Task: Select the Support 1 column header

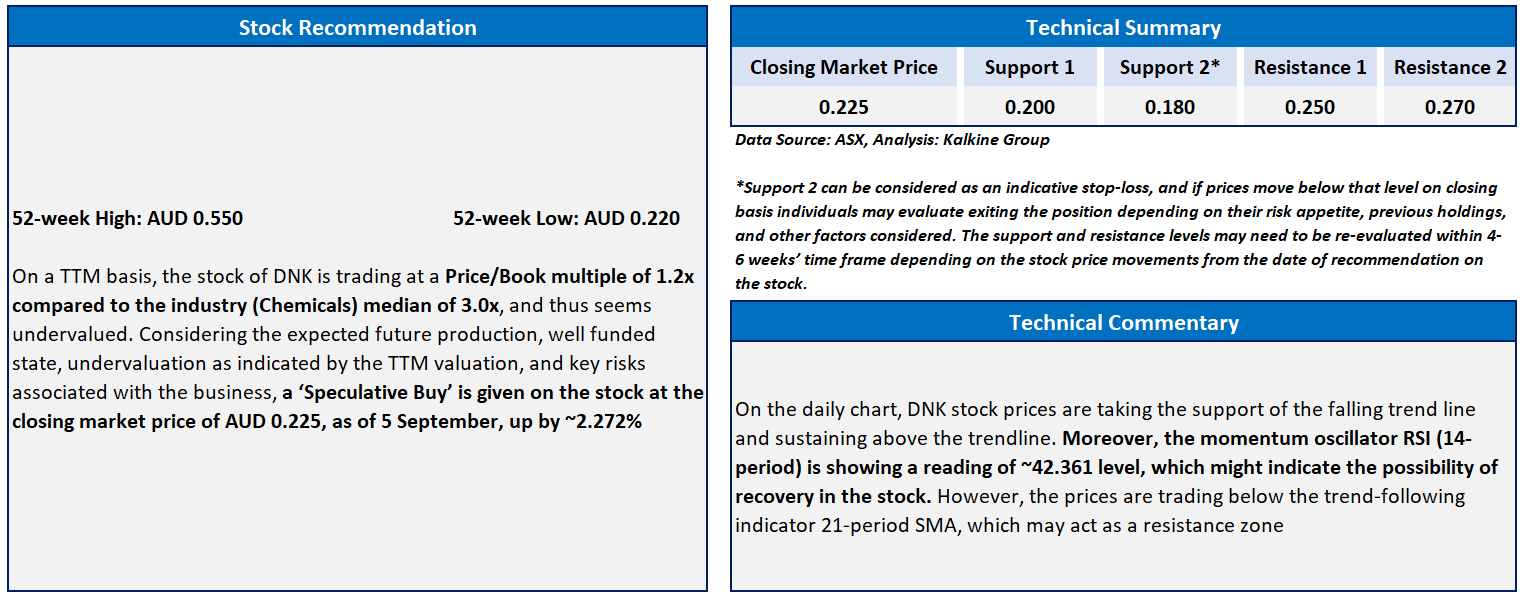Action: click(x=1029, y=67)
